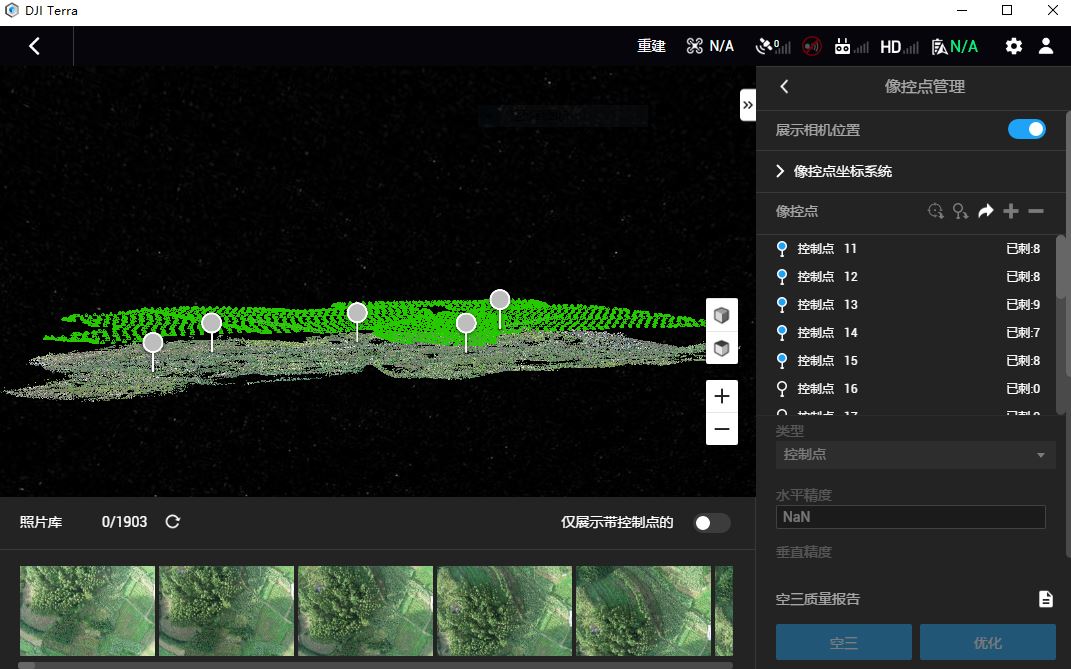This screenshot has width=1071, height=669.
Task: Open the 空三质量报告 document icon
Action: click(x=1046, y=599)
